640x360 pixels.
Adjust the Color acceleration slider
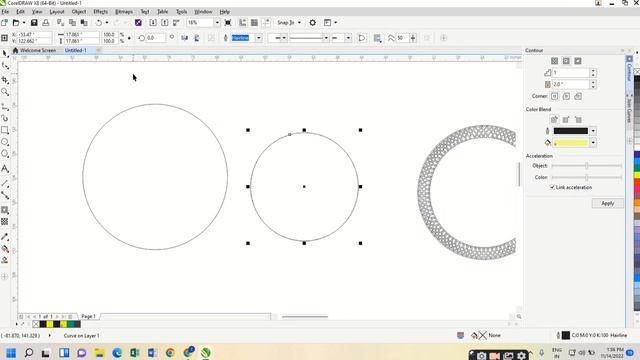(587, 178)
